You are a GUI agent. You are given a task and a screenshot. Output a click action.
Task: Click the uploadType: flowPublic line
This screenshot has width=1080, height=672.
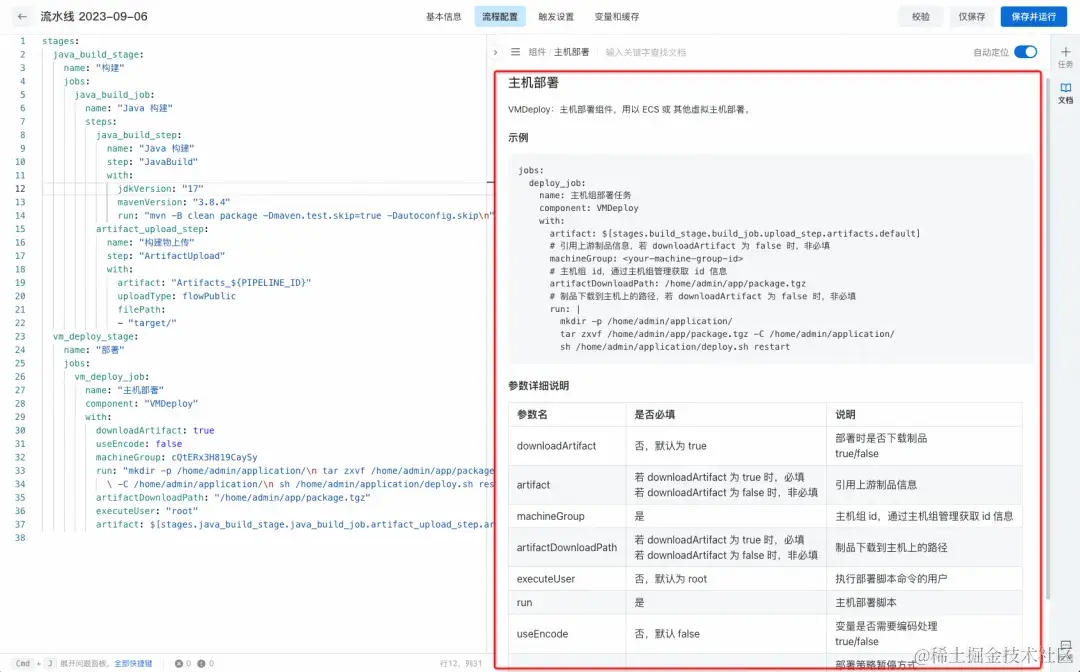(x=176, y=296)
